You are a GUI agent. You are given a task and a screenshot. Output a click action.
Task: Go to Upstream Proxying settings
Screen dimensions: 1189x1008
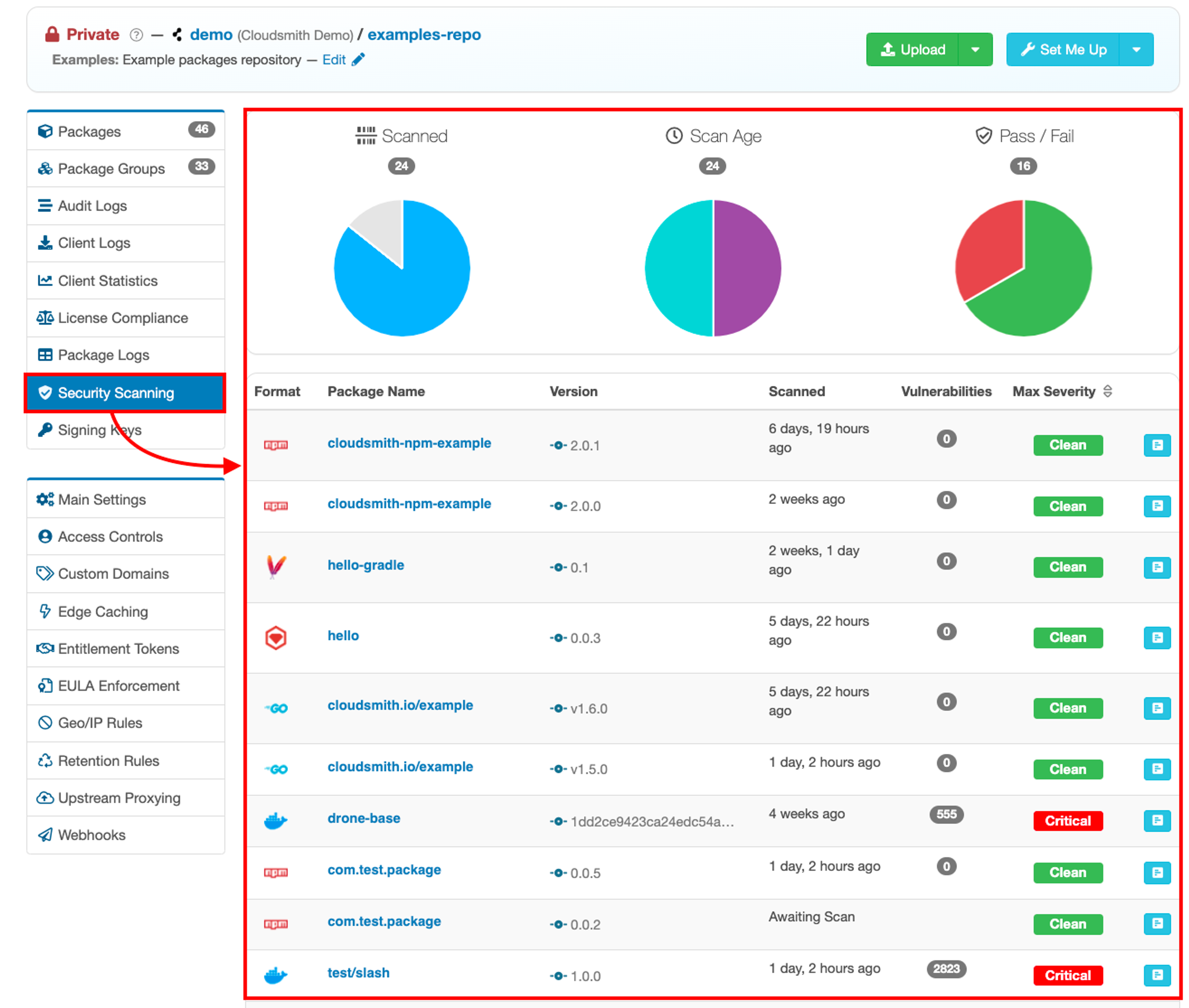(x=119, y=798)
